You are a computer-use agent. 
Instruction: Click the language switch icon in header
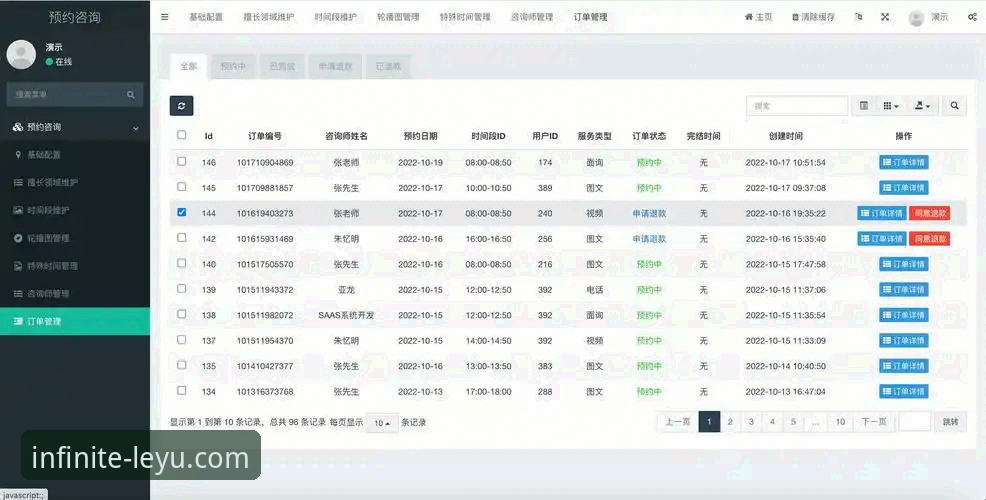[858, 17]
